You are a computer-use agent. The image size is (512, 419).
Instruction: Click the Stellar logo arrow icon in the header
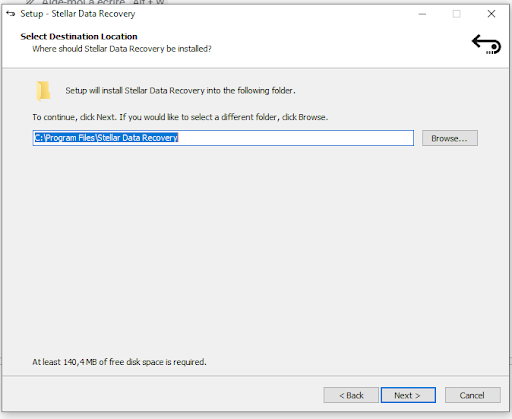coord(486,44)
